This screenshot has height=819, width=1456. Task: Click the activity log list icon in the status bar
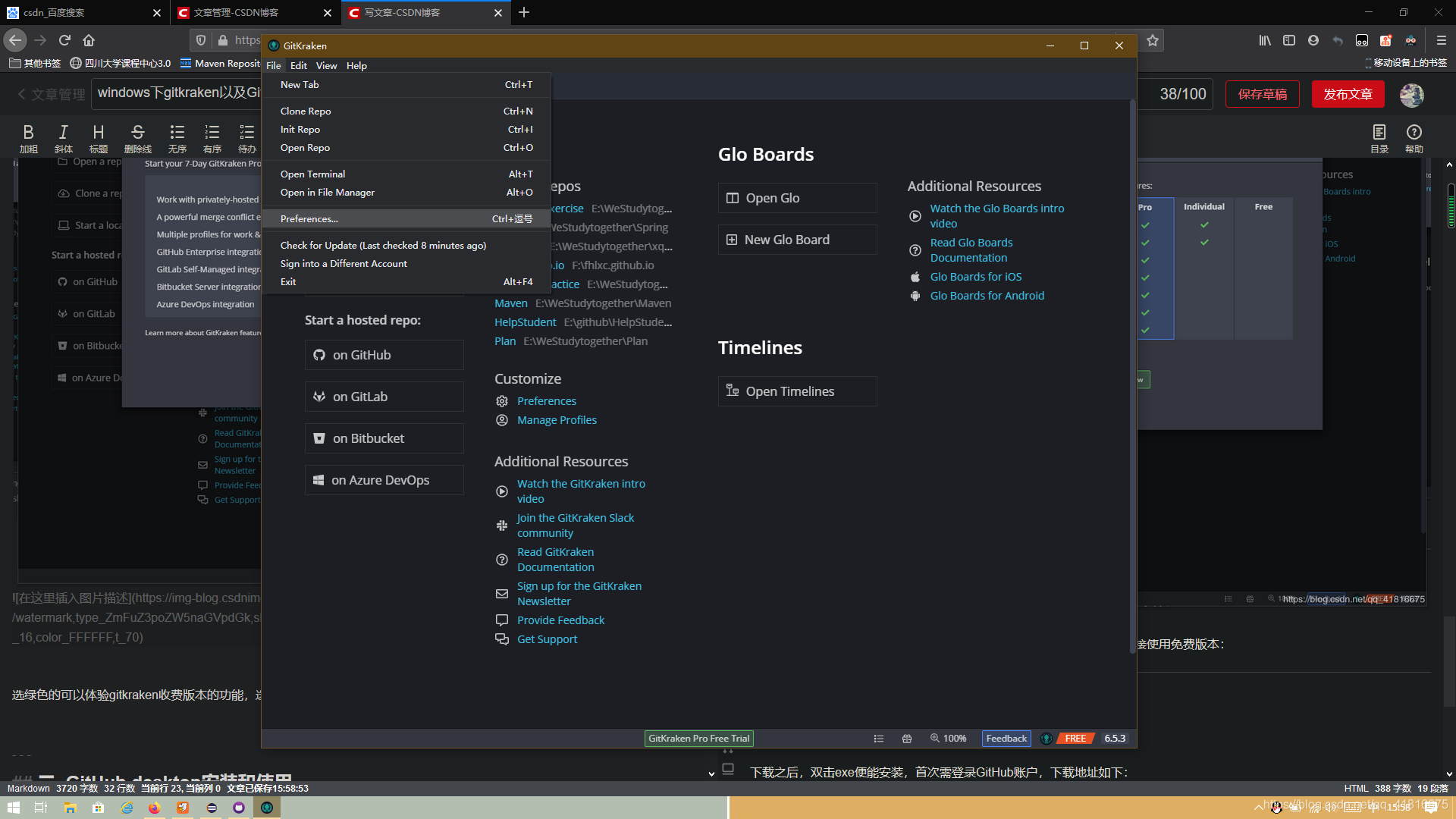pos(878,739)
